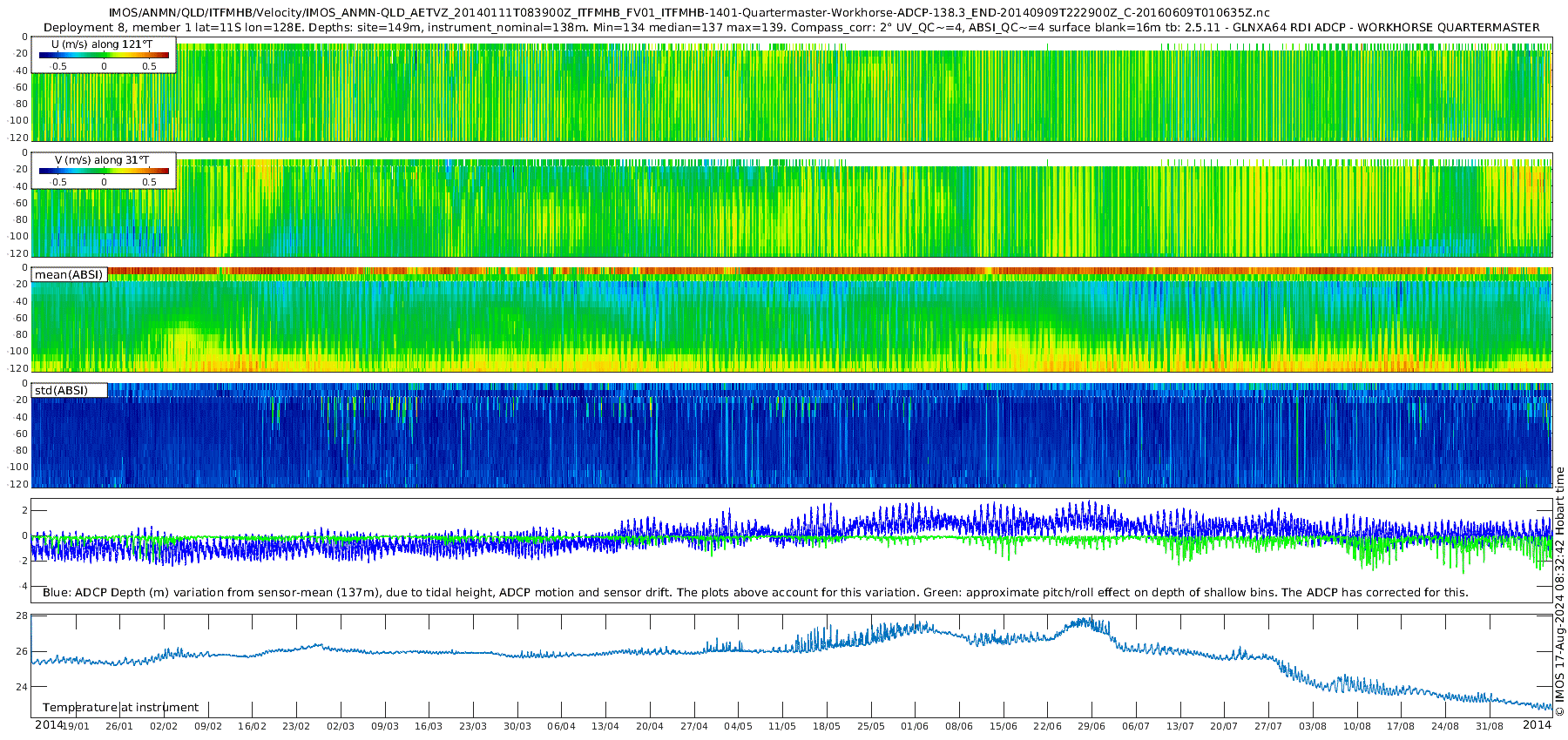Click the NetCDF file path title

(x=688, y=13)
